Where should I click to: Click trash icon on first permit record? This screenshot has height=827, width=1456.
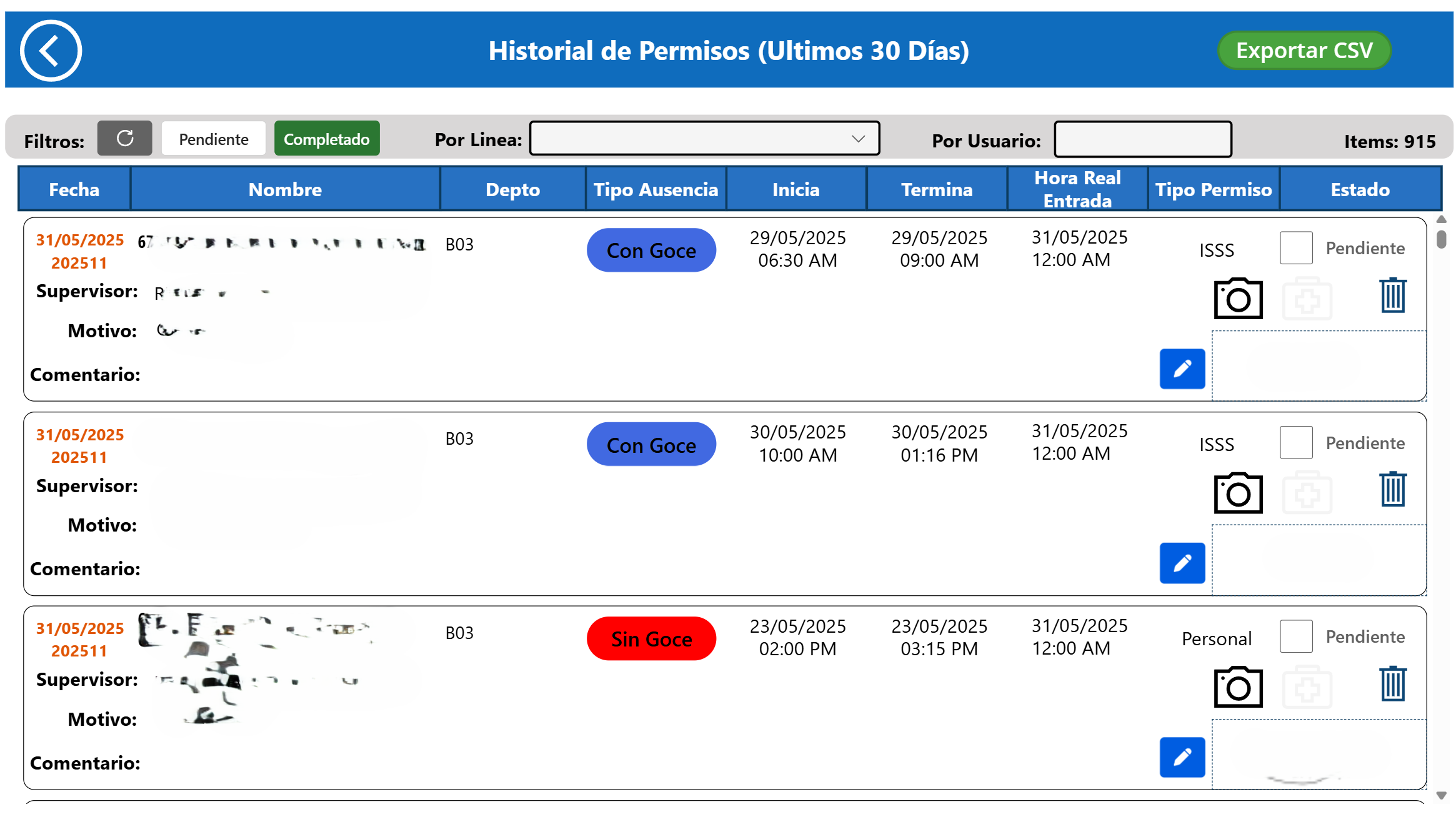[x=1392, y=295]
